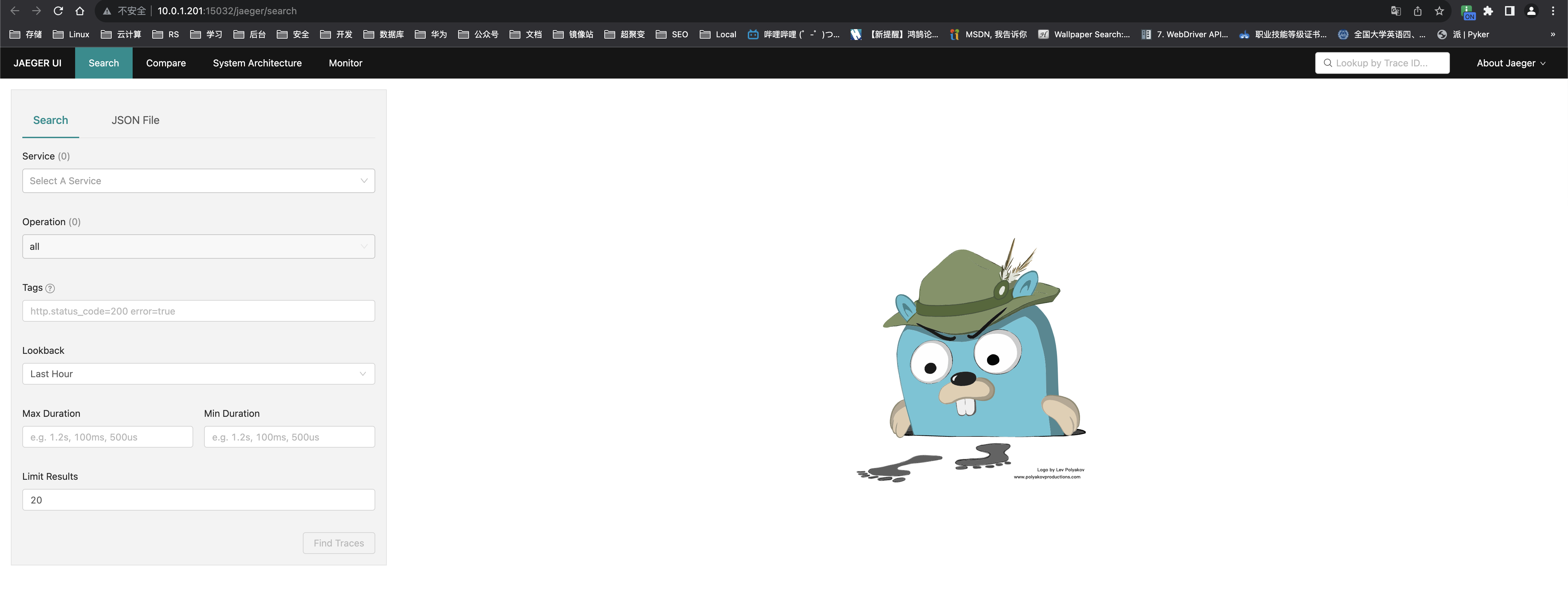This screenshot has height=602, width=1568.
Task: Click the browser home icon
Action: [x=80, y=11]
